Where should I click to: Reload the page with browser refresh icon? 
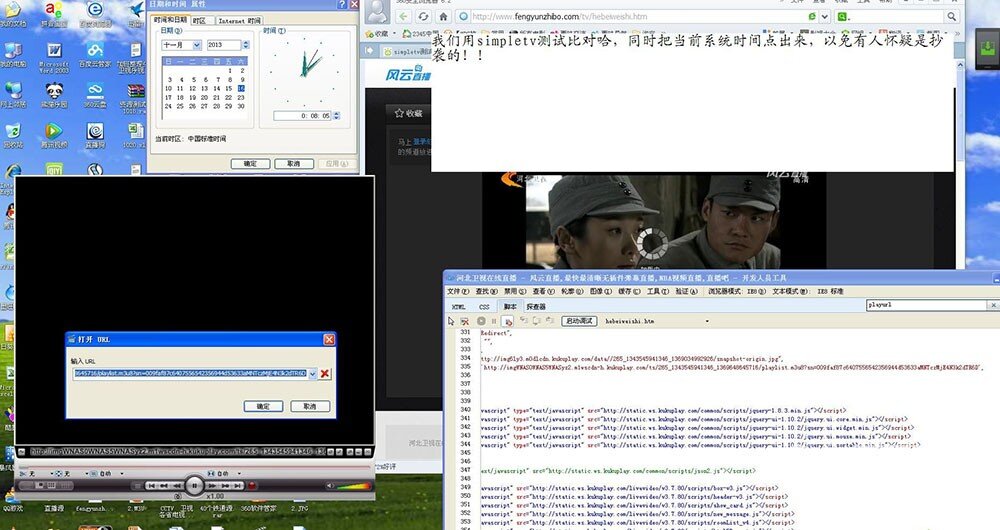(x=423, y=17)
